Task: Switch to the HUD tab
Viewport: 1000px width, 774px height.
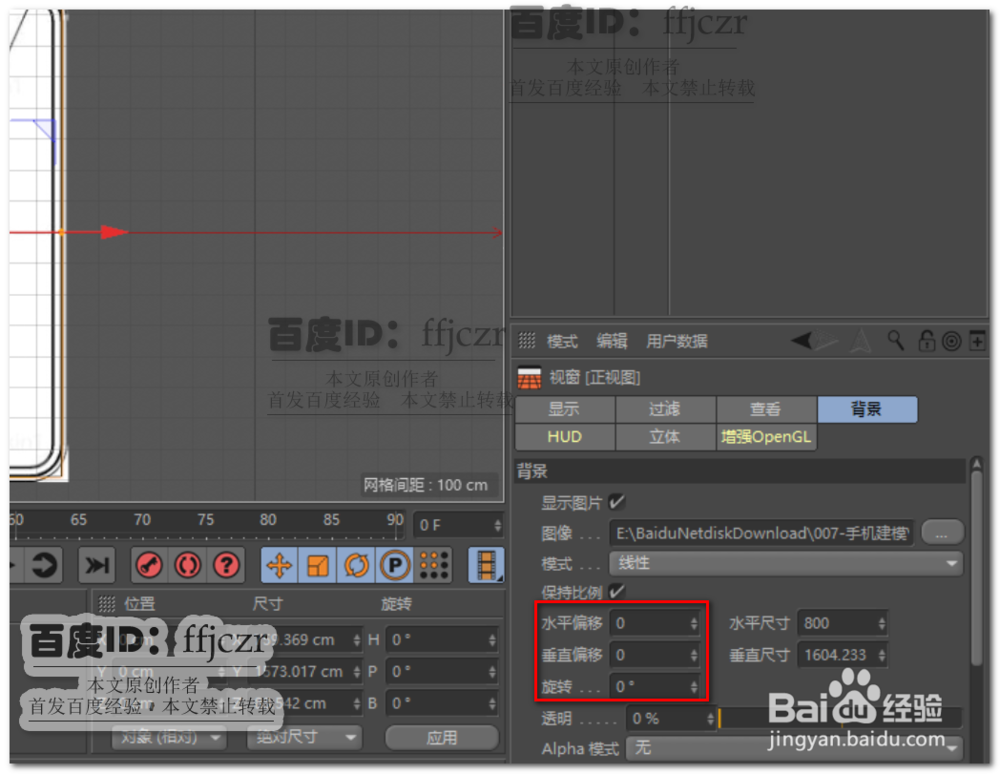Action: coord(564,437)
